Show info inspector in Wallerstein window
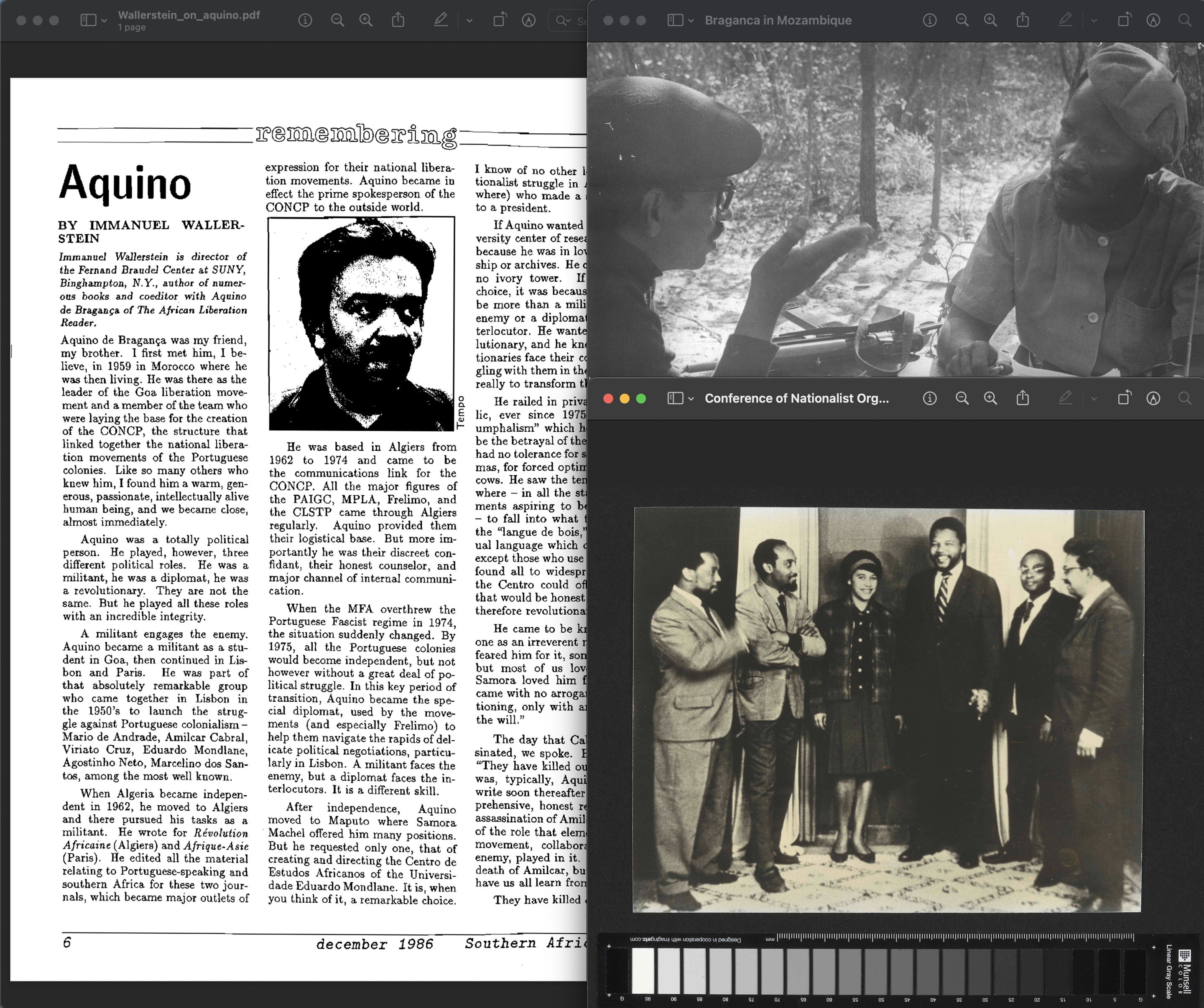1204x1008 pixels. [305, 20]
